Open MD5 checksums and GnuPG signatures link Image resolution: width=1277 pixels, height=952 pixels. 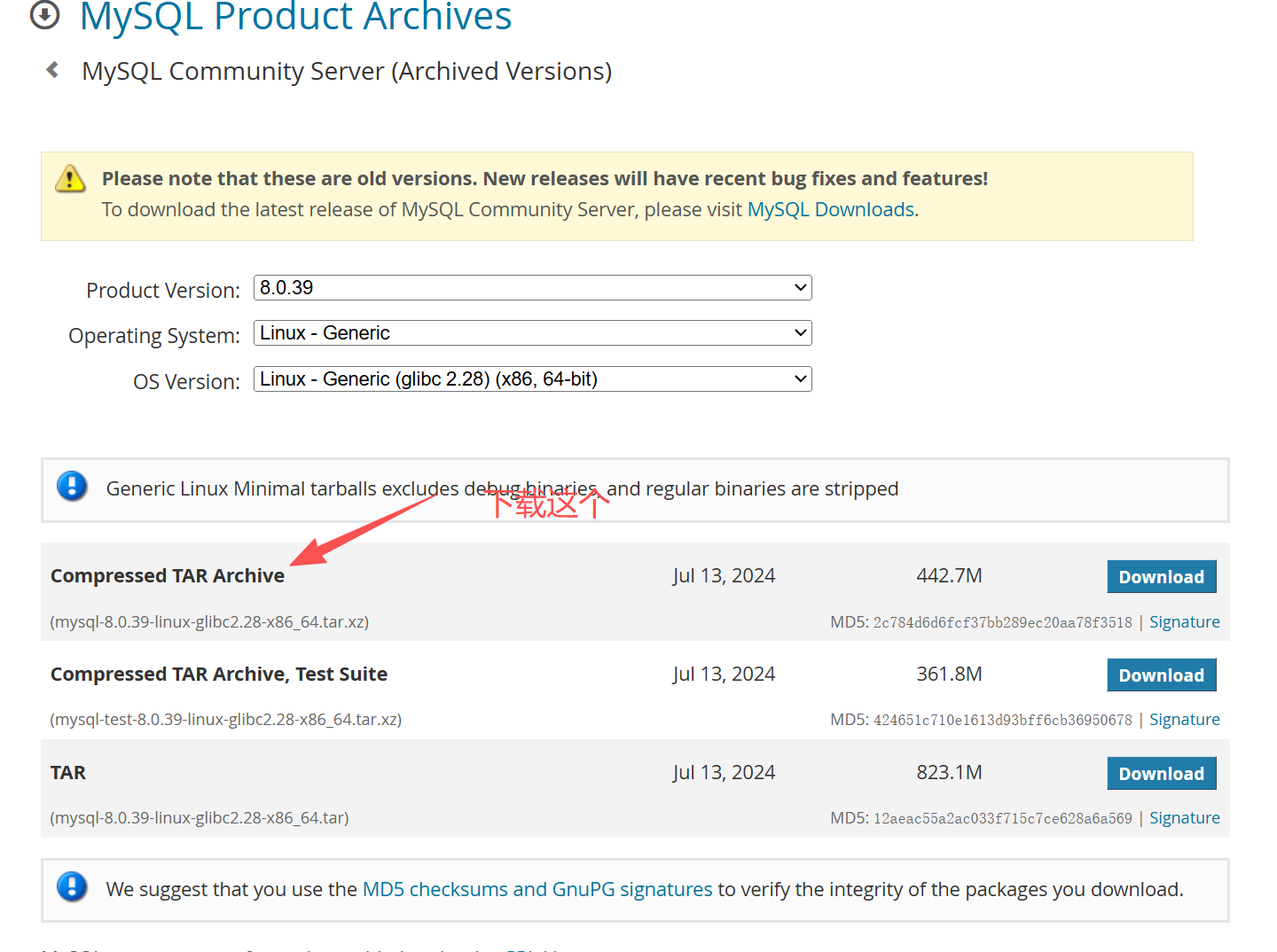coord(537,889)
